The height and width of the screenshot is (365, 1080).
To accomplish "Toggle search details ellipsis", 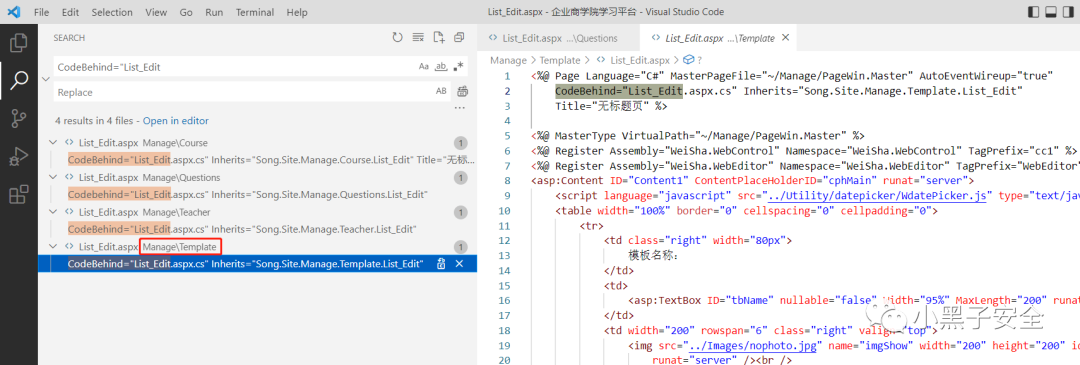I will coord(460,108).
